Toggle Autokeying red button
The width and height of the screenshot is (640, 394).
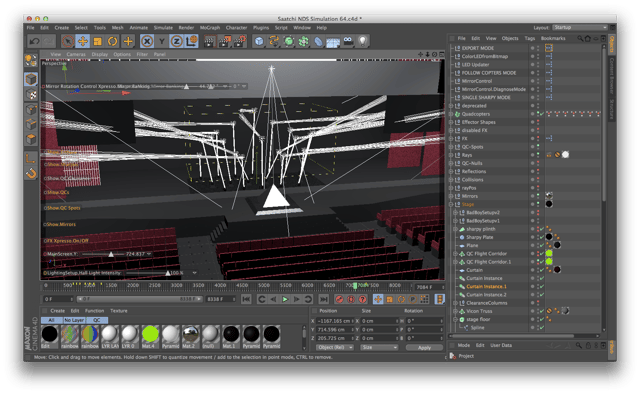coord(351,299)
